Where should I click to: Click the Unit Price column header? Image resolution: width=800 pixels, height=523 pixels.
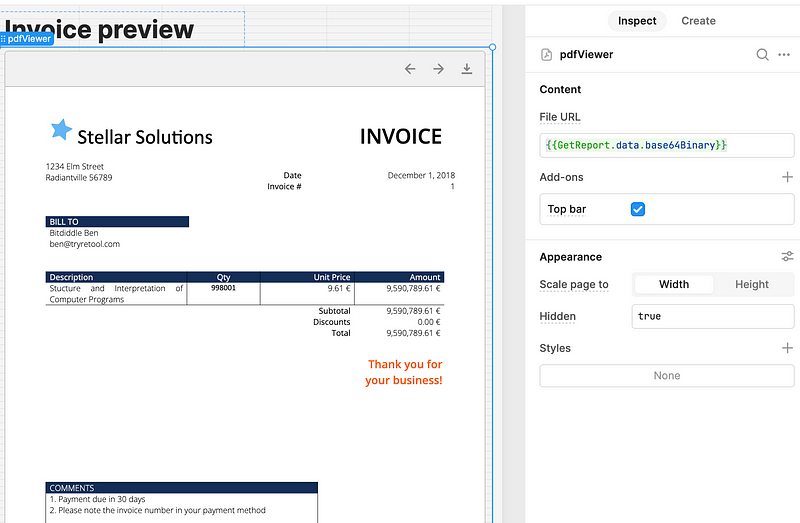332,277
